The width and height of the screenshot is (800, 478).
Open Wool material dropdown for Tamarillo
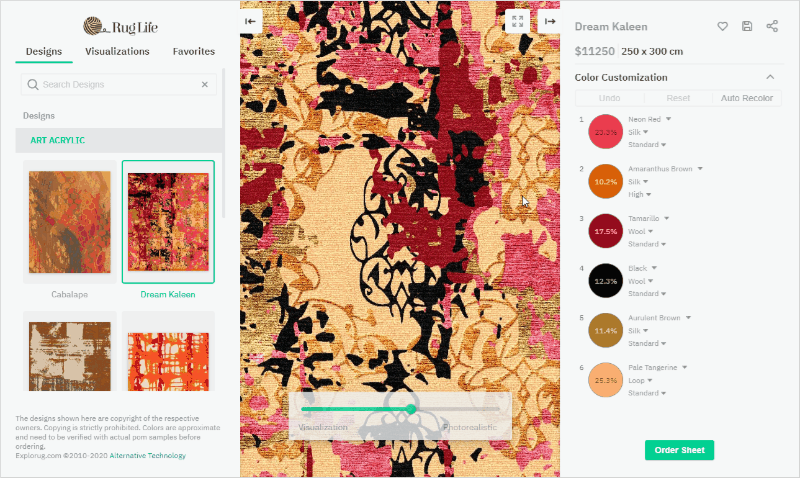(x=640, y=231)
